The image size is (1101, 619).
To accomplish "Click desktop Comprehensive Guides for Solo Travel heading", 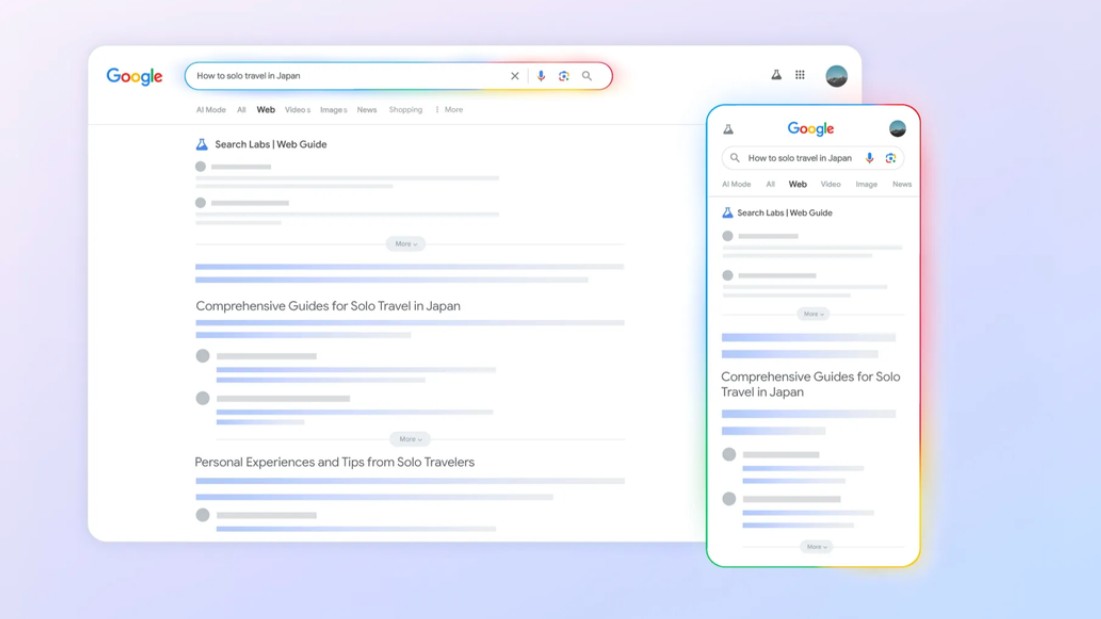I will [x=328, y=306].
